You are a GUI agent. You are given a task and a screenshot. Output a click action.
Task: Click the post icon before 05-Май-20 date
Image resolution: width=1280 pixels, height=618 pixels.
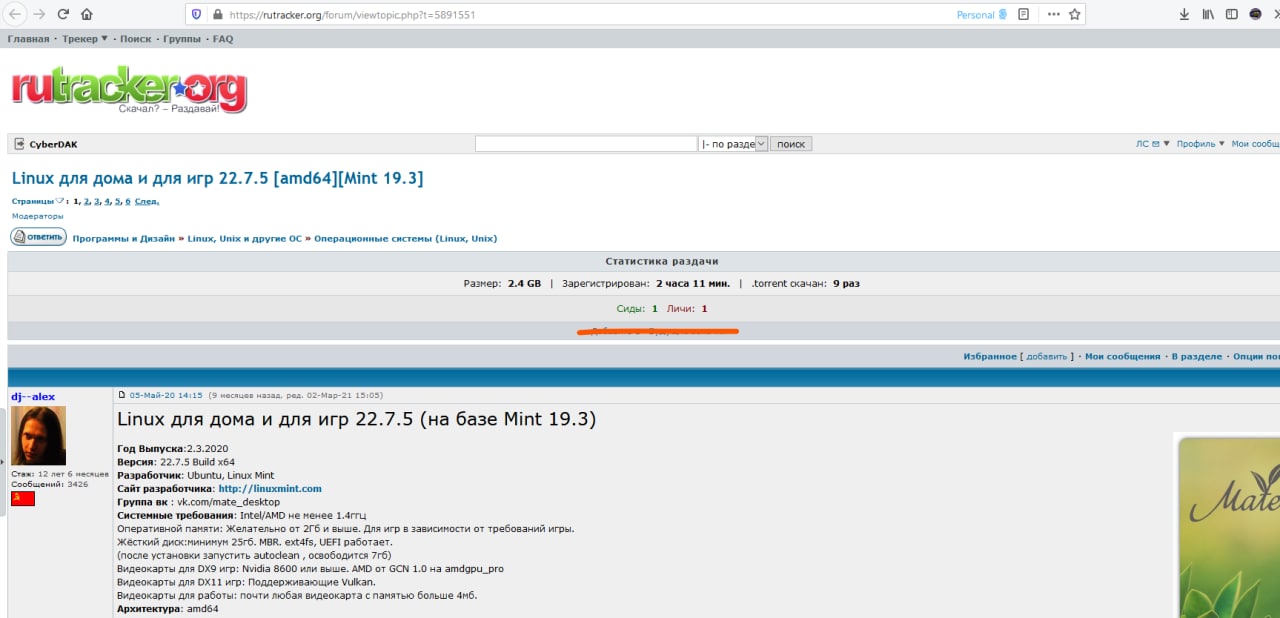click(x=122, y=395)
